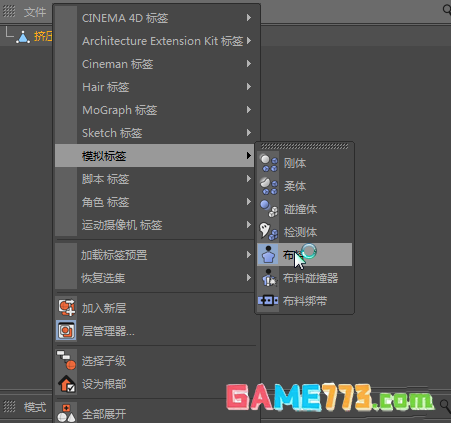Click the grip handle beside 模式 menu

click(9, 406)
